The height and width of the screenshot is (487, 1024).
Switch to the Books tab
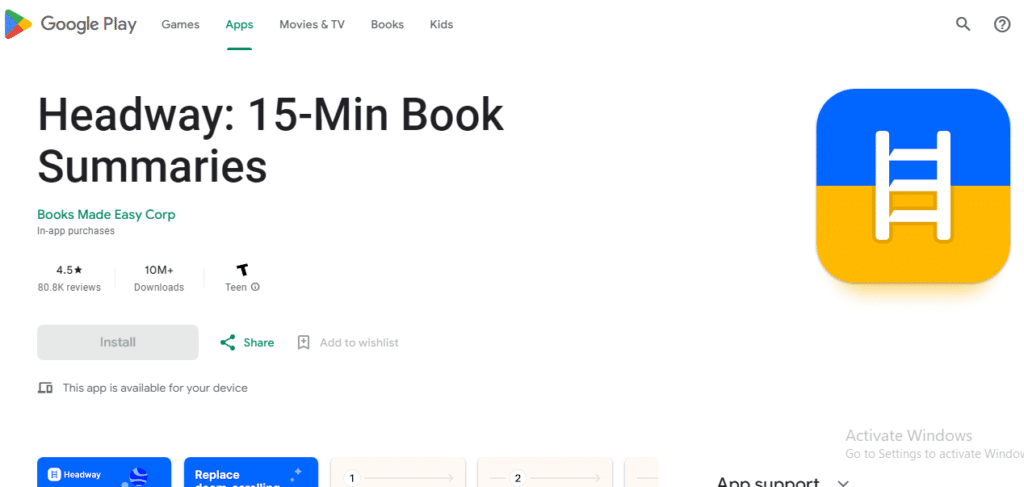[x=387, y=25]
